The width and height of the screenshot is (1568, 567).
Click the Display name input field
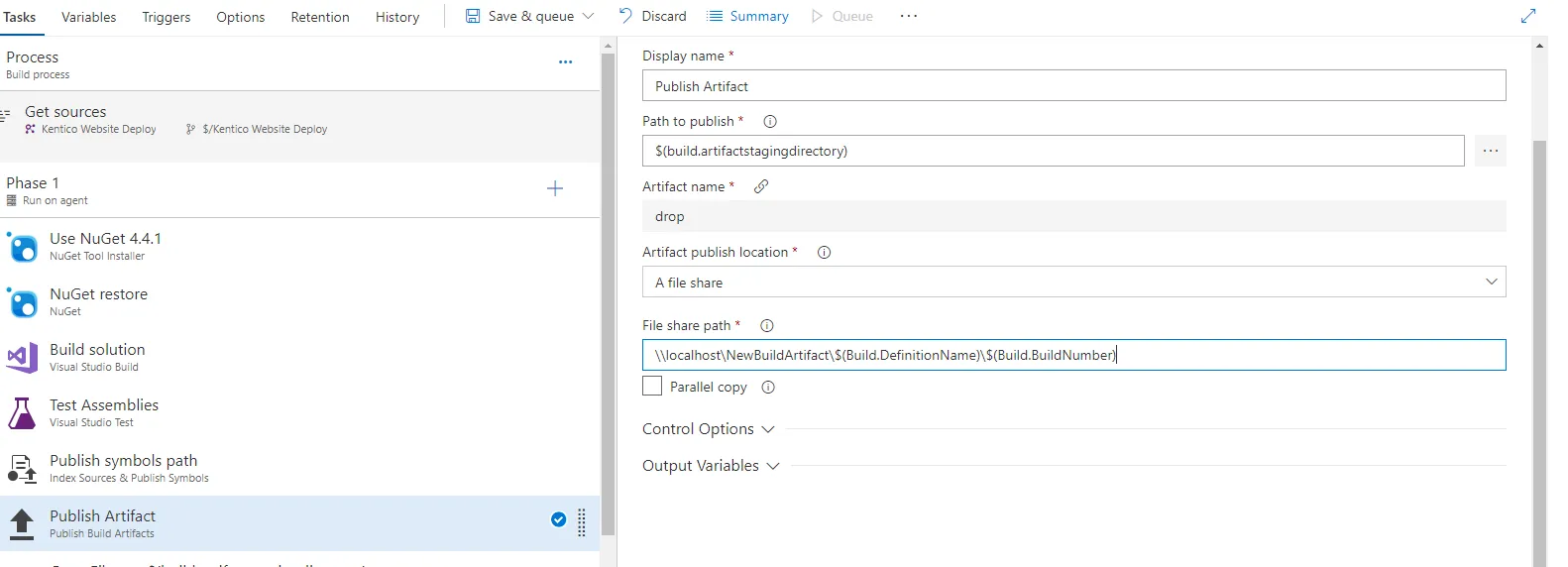tap(1073, 86)
